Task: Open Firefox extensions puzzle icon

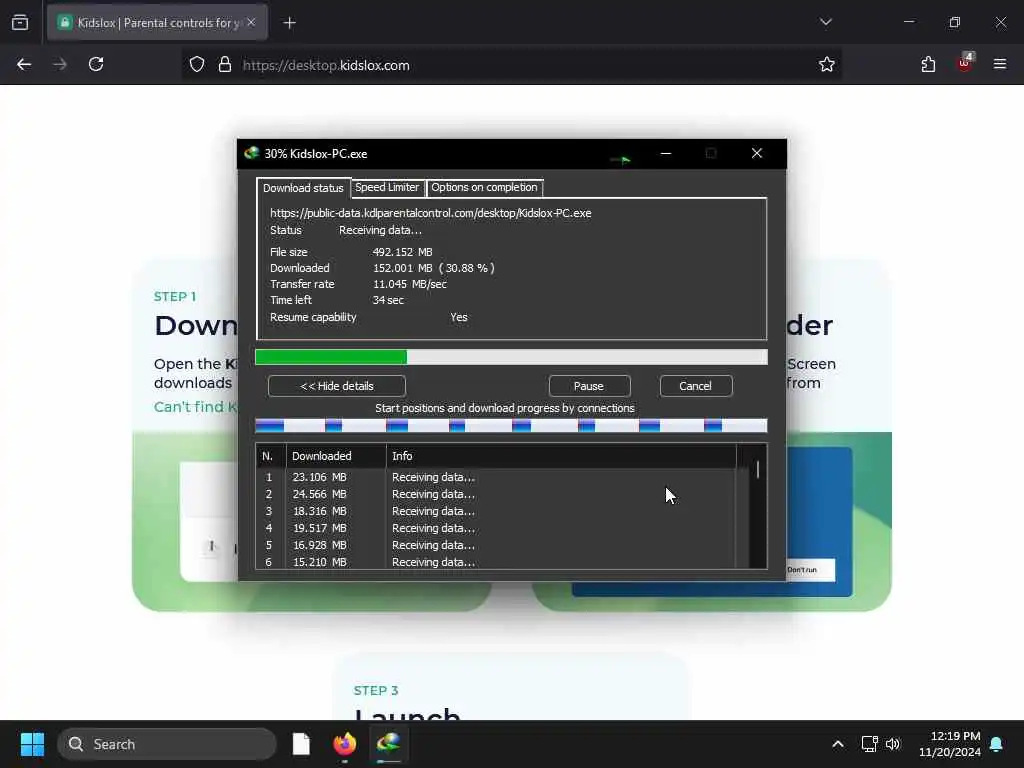Action: 928,64
